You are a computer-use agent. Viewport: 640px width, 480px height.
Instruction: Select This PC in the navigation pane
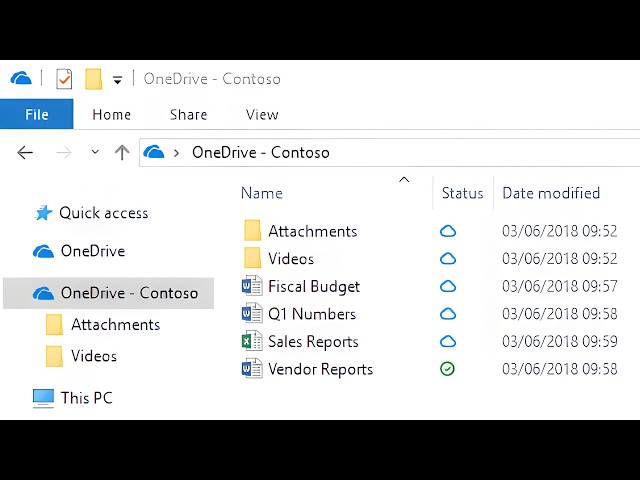coord(87,398)
